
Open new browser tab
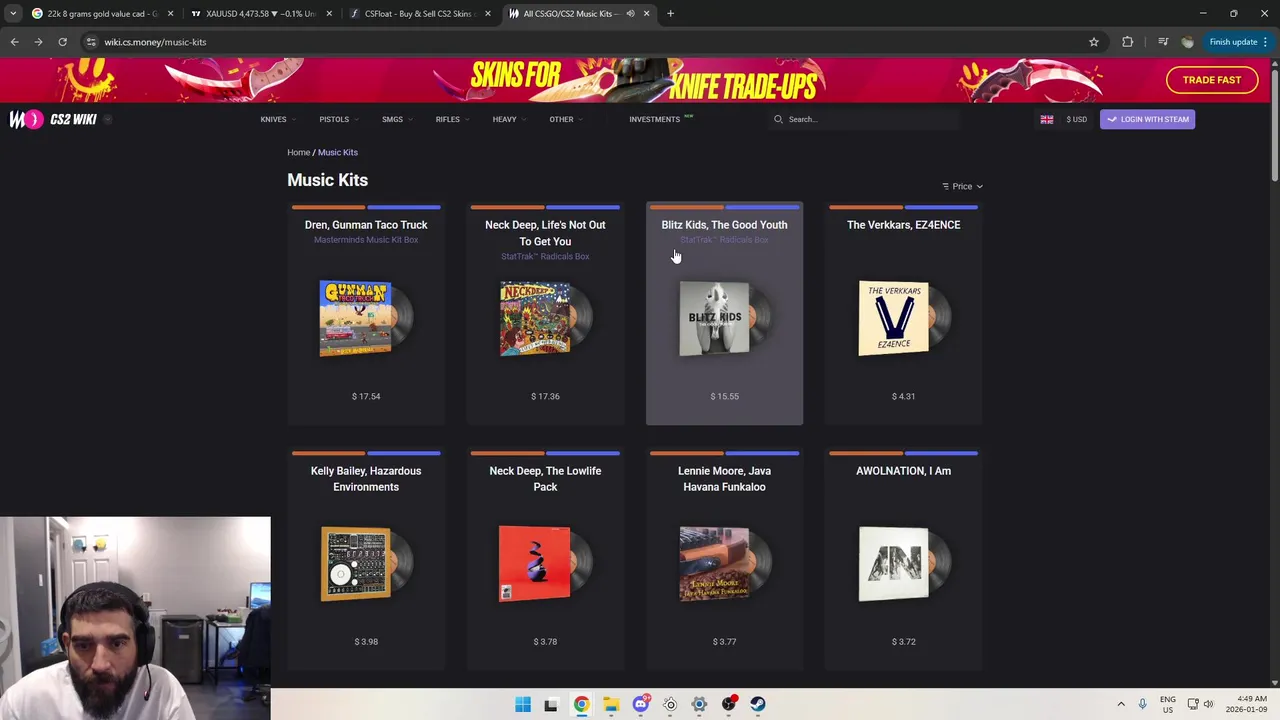click(670, 14)
